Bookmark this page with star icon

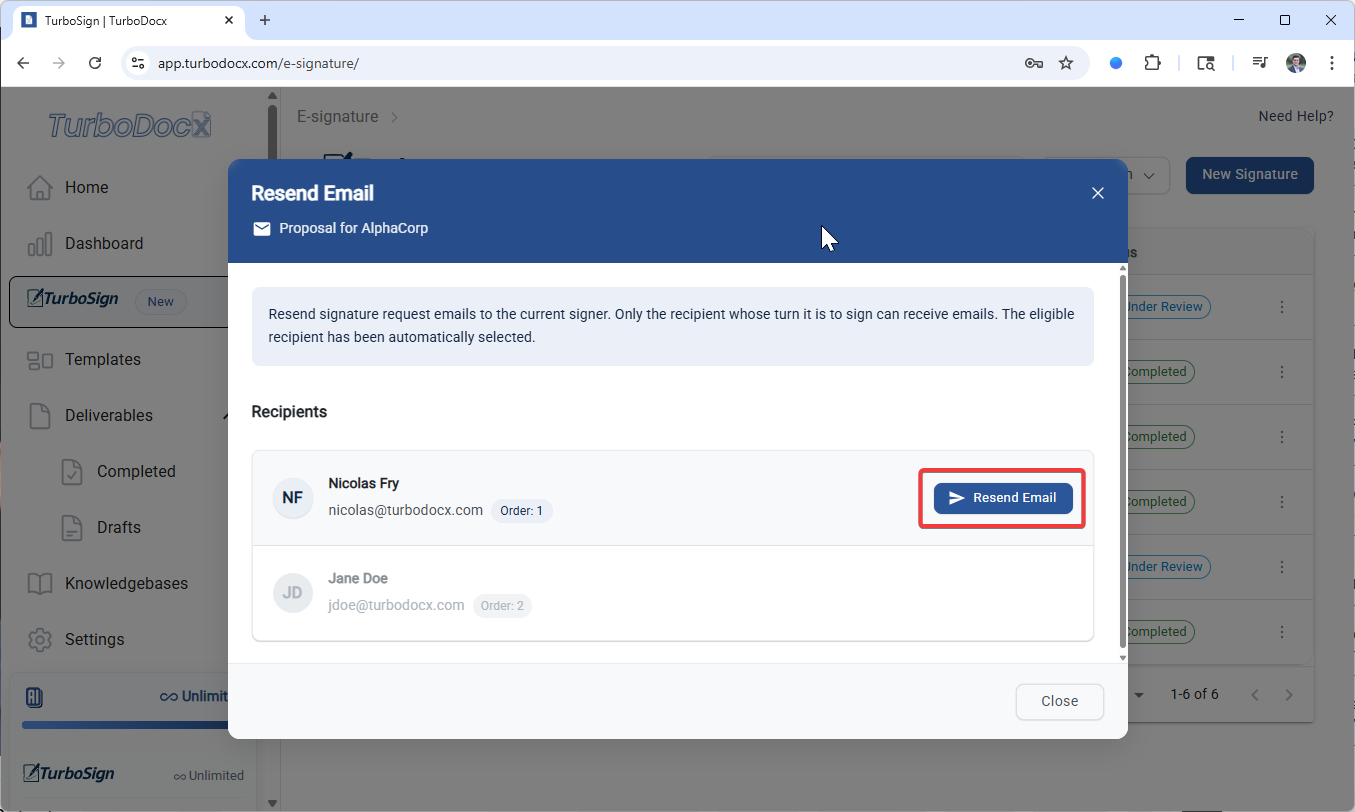(x=1066, y=63)
